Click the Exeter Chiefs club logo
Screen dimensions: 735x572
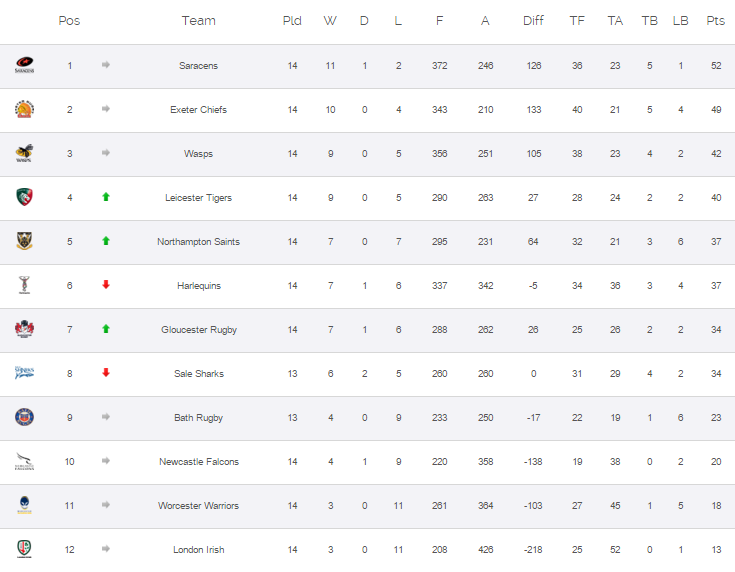coord(24,109)
